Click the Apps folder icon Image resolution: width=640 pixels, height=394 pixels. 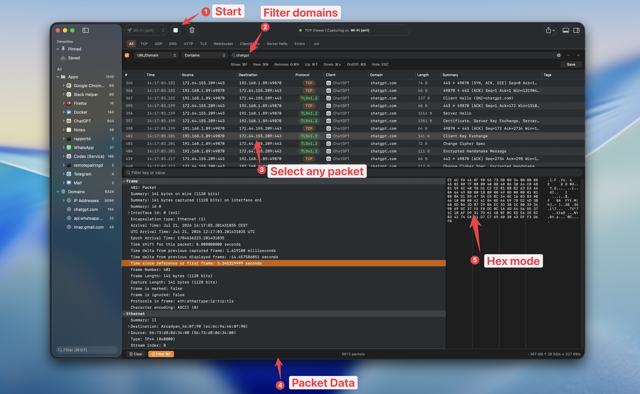[x=63, y=77]
